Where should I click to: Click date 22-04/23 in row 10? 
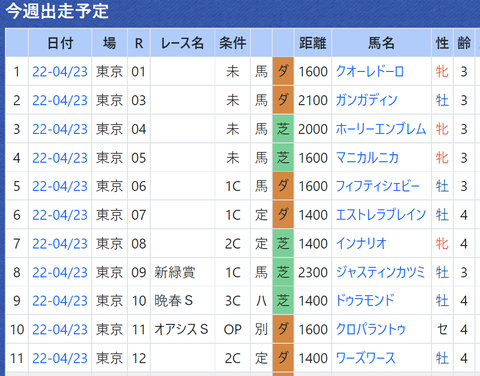coord(60,330)
